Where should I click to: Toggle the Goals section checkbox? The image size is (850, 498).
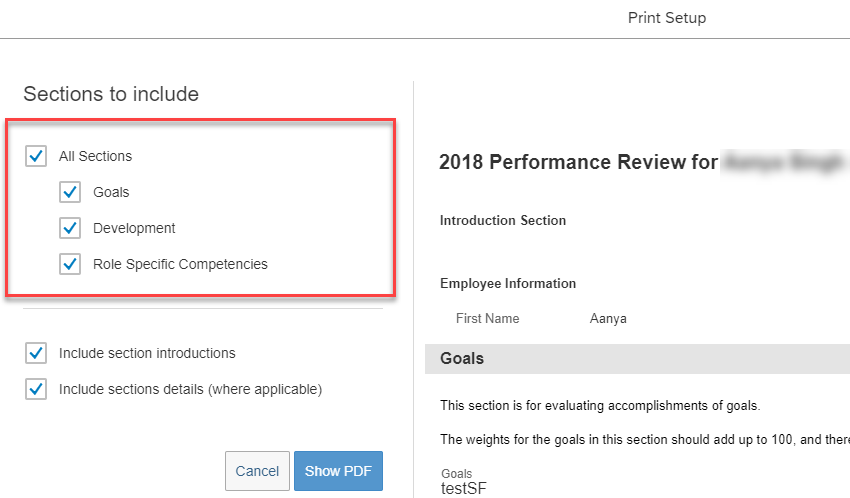[x=70, y=192]
